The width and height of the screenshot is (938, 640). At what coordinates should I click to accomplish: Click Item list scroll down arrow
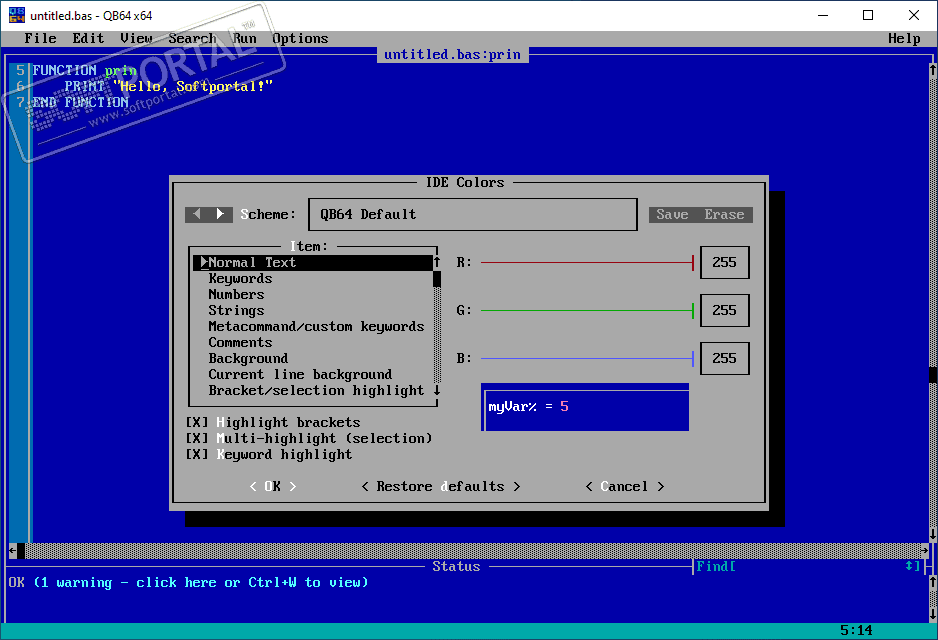point(437,390)
